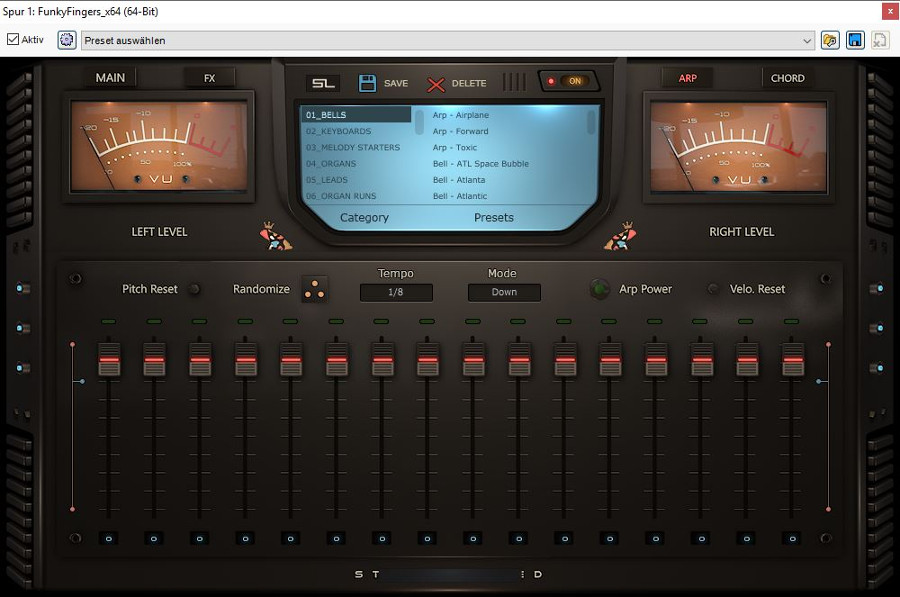Choose the Bell - Atlanta preset

(459, 180)
